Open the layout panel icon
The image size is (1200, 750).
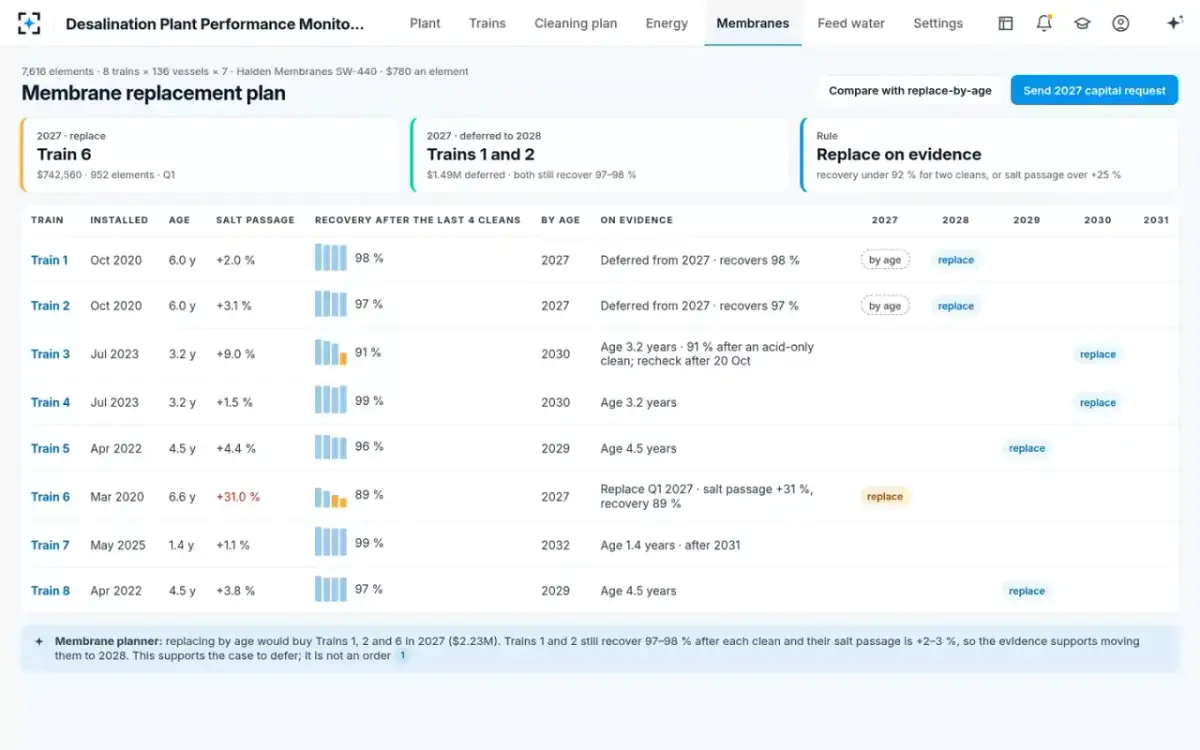point(1006,23)
